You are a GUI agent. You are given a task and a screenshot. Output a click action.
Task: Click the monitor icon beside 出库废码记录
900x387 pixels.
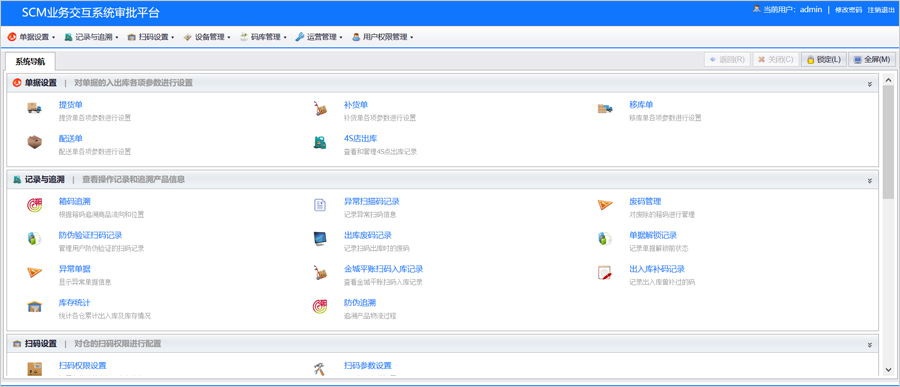point(320,239)
